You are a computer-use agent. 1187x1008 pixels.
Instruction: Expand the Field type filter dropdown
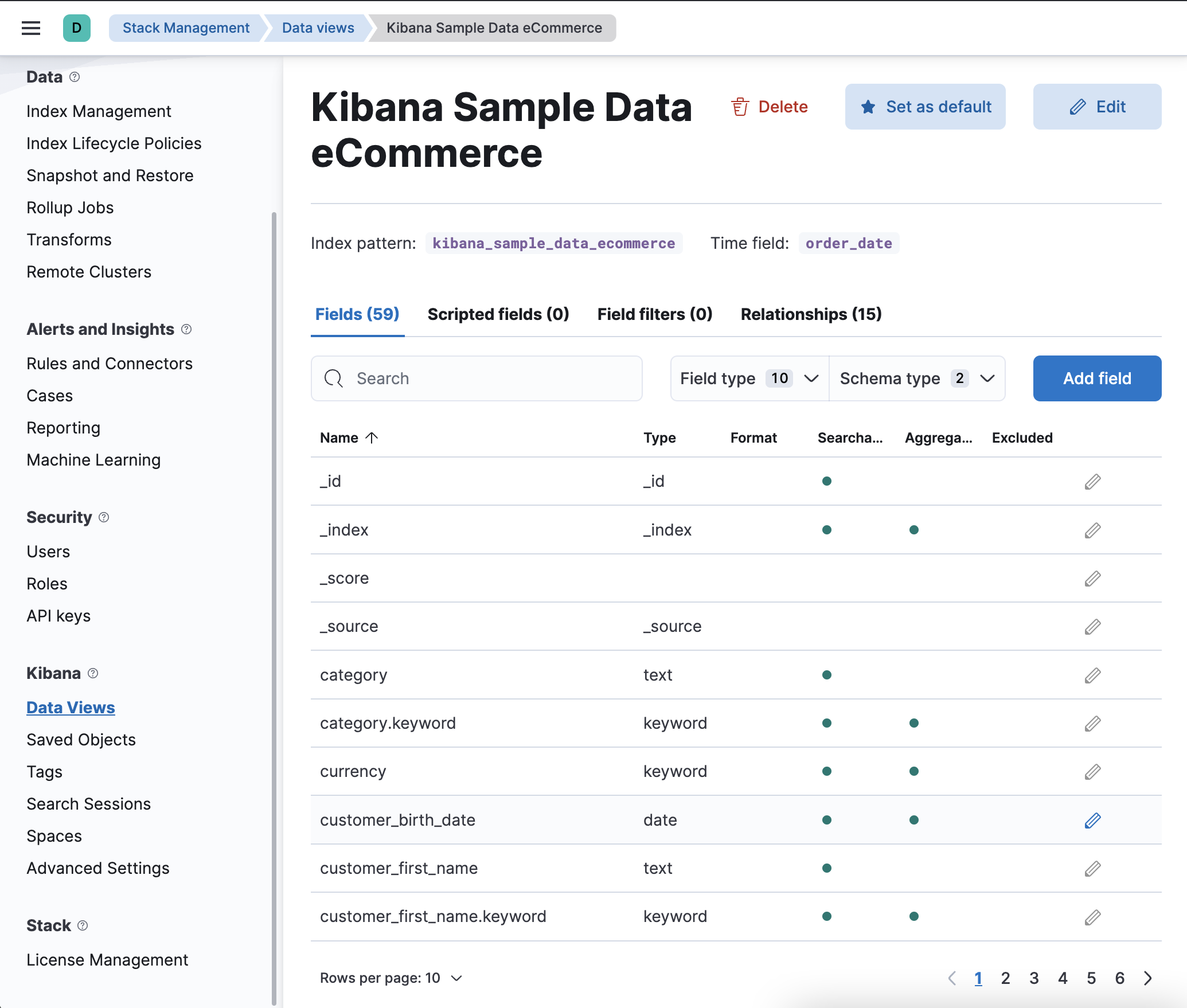(749, 378)
